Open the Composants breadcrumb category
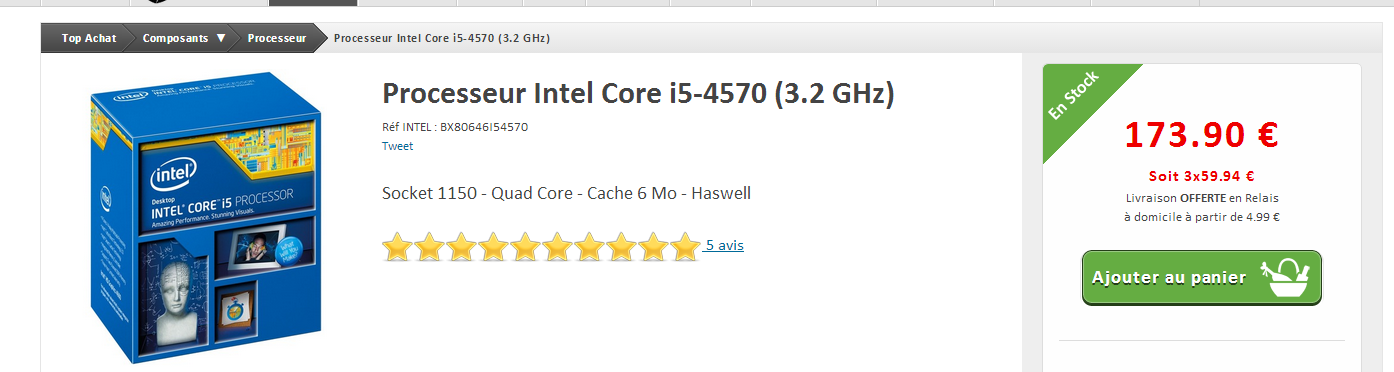Viewport: 1394px width, 372px height. point(175,38)
